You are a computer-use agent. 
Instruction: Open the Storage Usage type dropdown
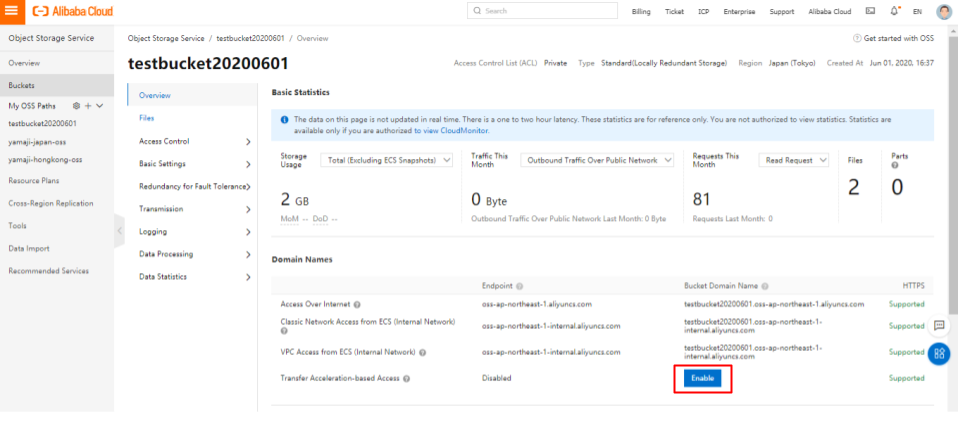point(386,160)
